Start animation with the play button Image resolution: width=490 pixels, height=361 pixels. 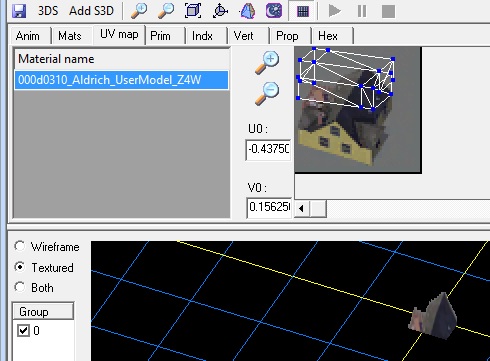point(334,11)
